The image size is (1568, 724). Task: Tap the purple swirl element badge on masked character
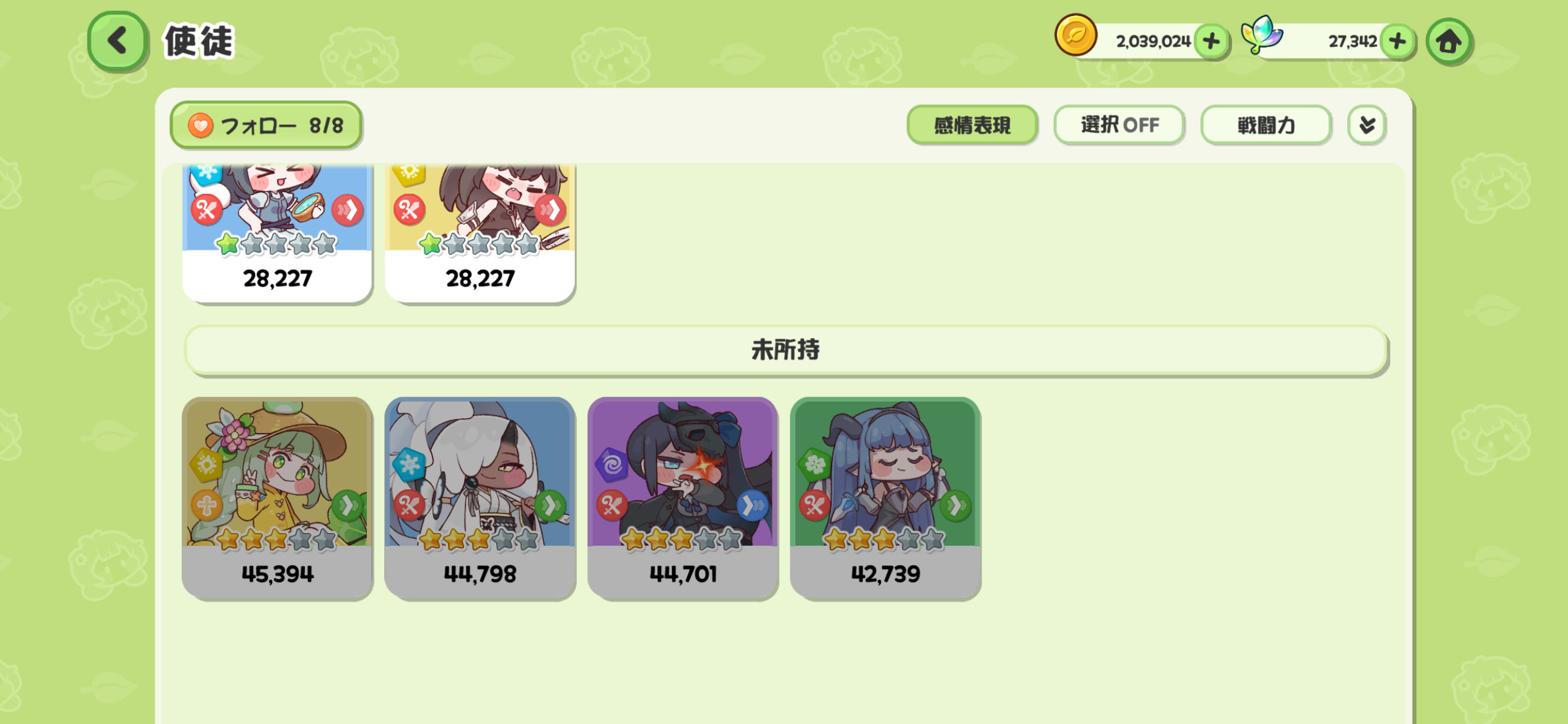point(611,463)
